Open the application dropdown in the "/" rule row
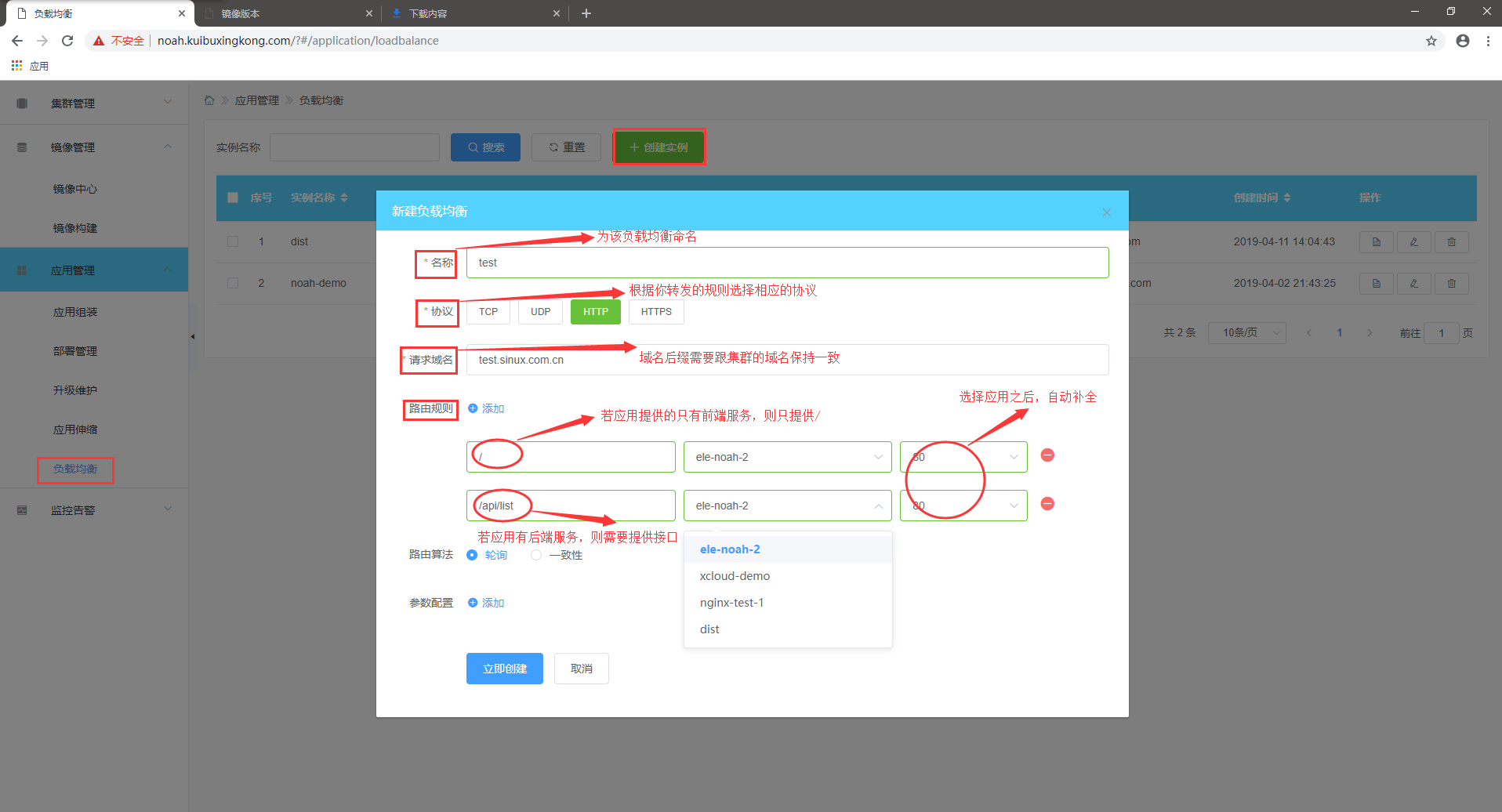Screen dimensions: 1502x812 [788, 457]
